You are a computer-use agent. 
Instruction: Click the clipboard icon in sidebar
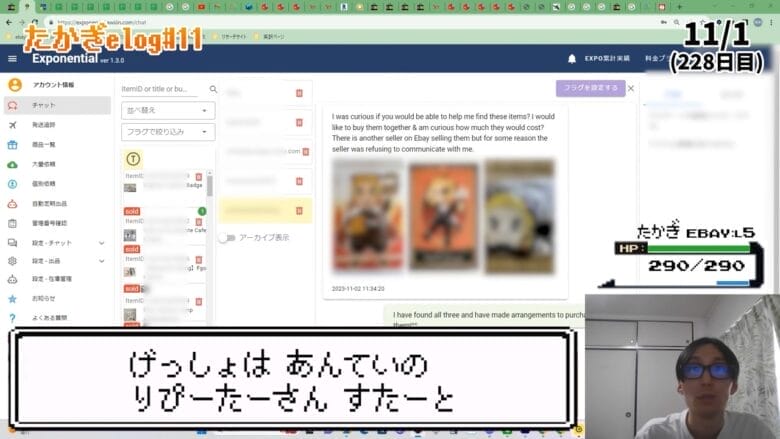(x=13, y=223)
